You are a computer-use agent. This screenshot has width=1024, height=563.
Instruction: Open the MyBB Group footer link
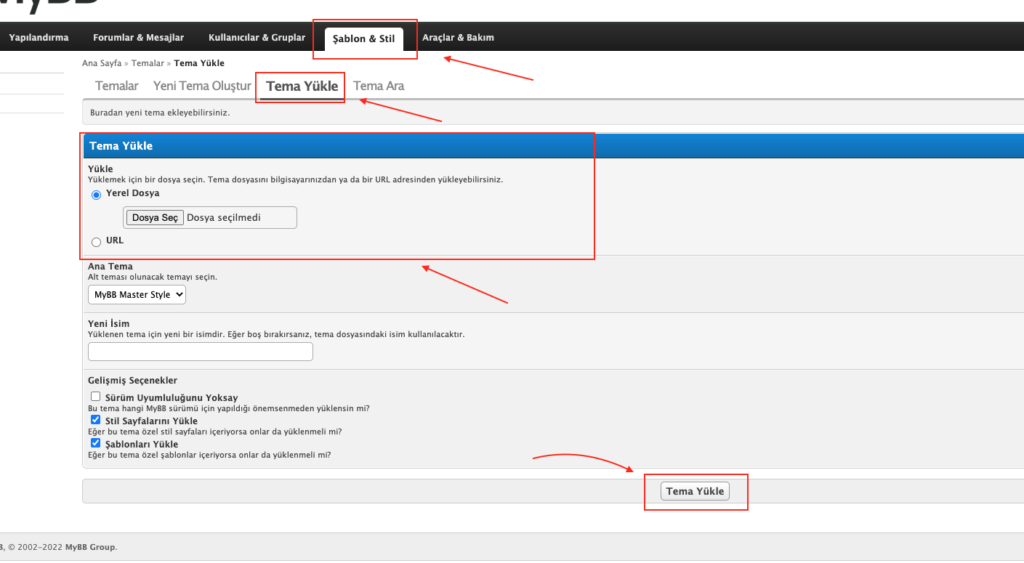click(91, 547)
